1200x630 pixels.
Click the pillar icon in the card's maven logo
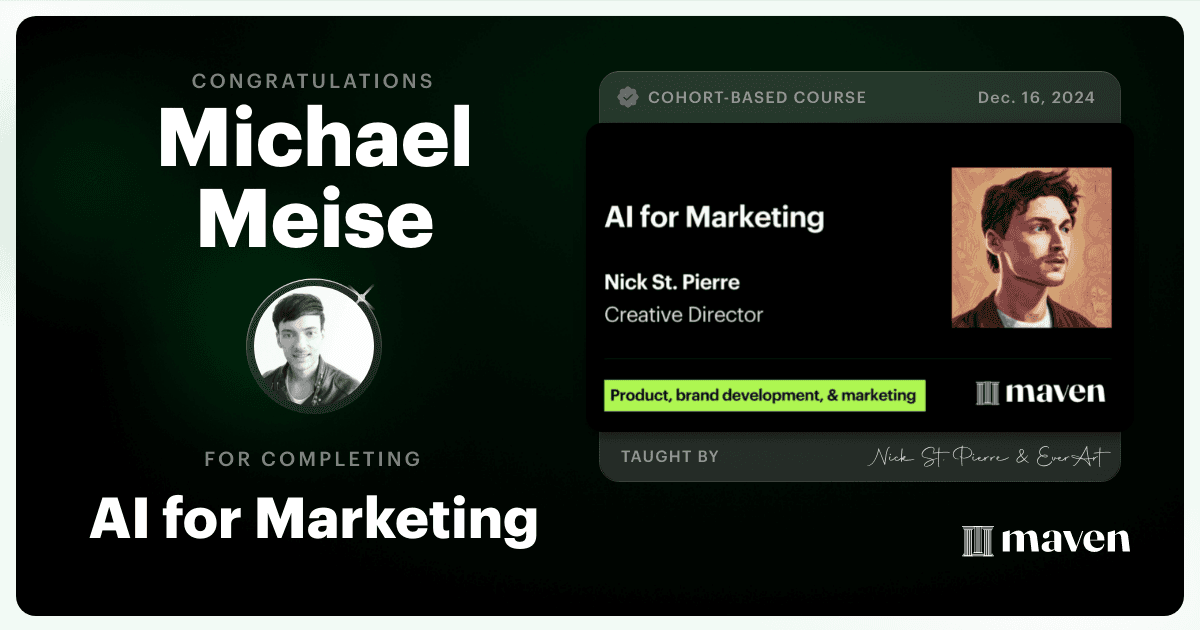[988, 392]
